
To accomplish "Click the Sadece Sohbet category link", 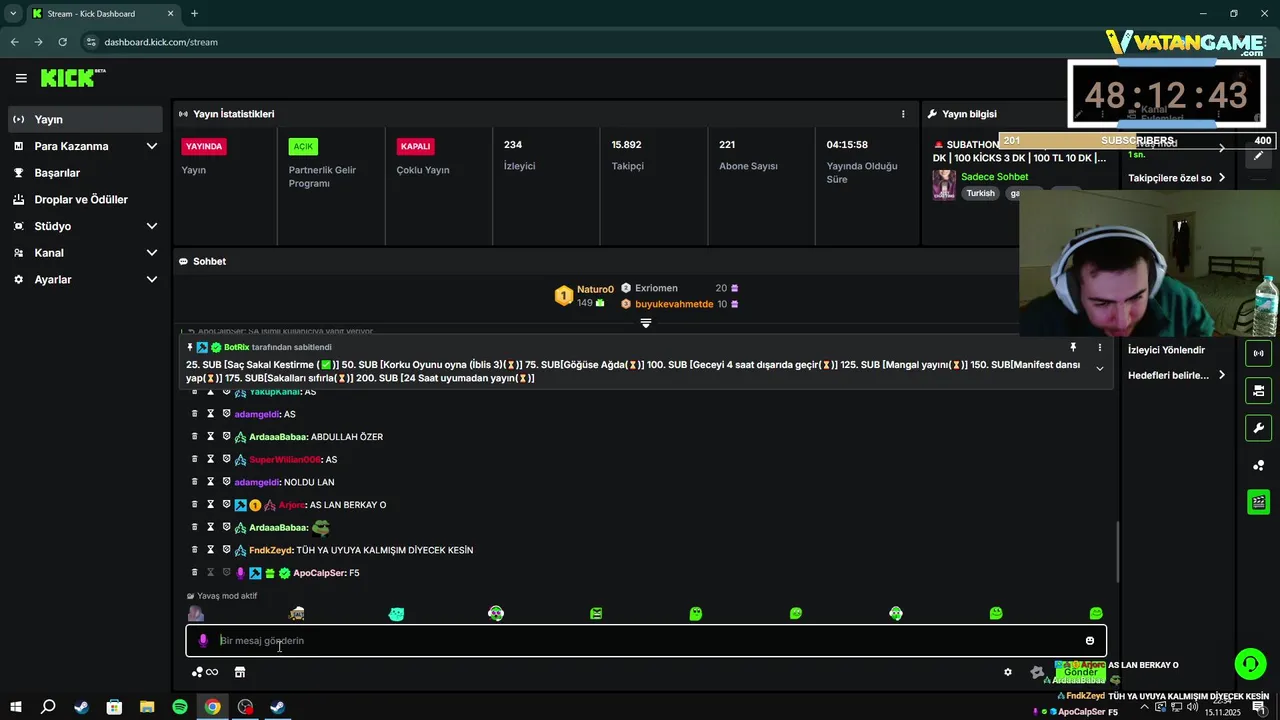I will tap(994, 177).
